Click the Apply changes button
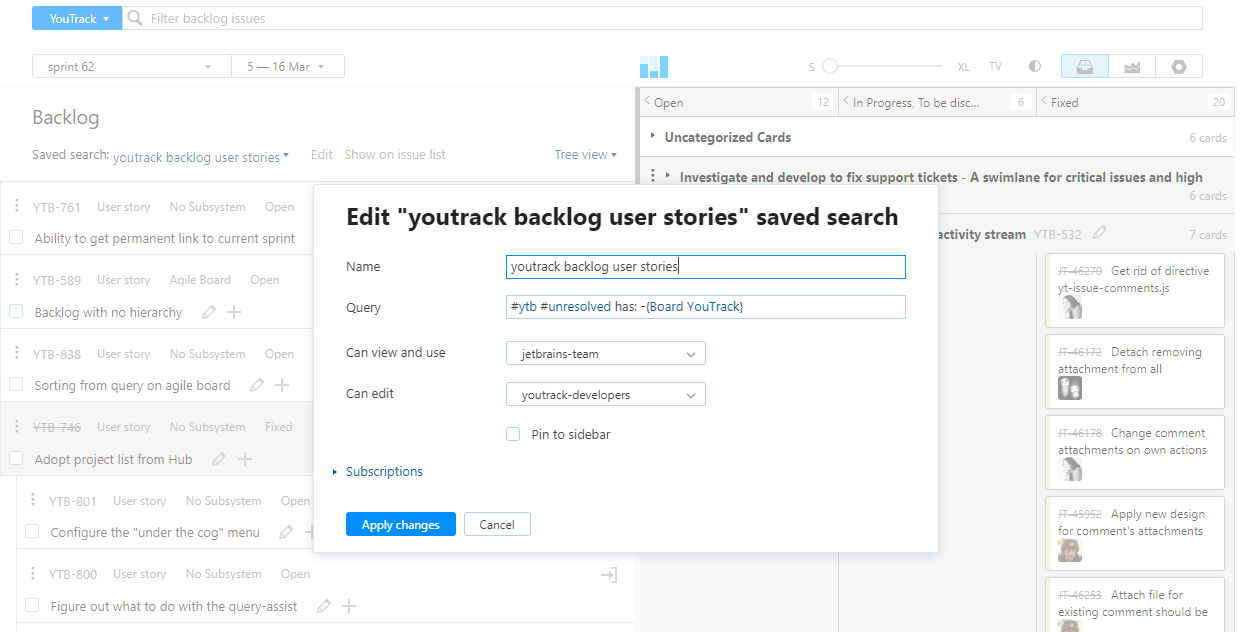The height and width of the screenshot is (632, 1252). [x=400, y=523]
